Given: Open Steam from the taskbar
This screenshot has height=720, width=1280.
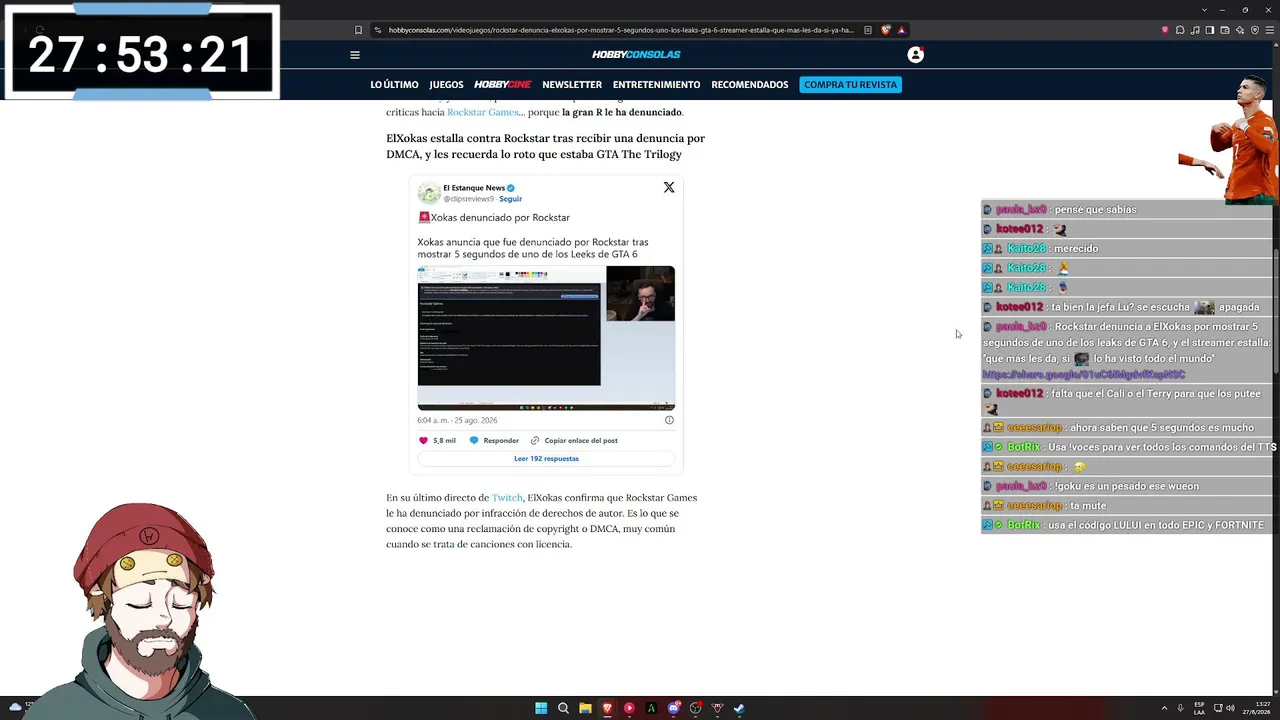Looking at the screenshot, I should click(739, 708).
